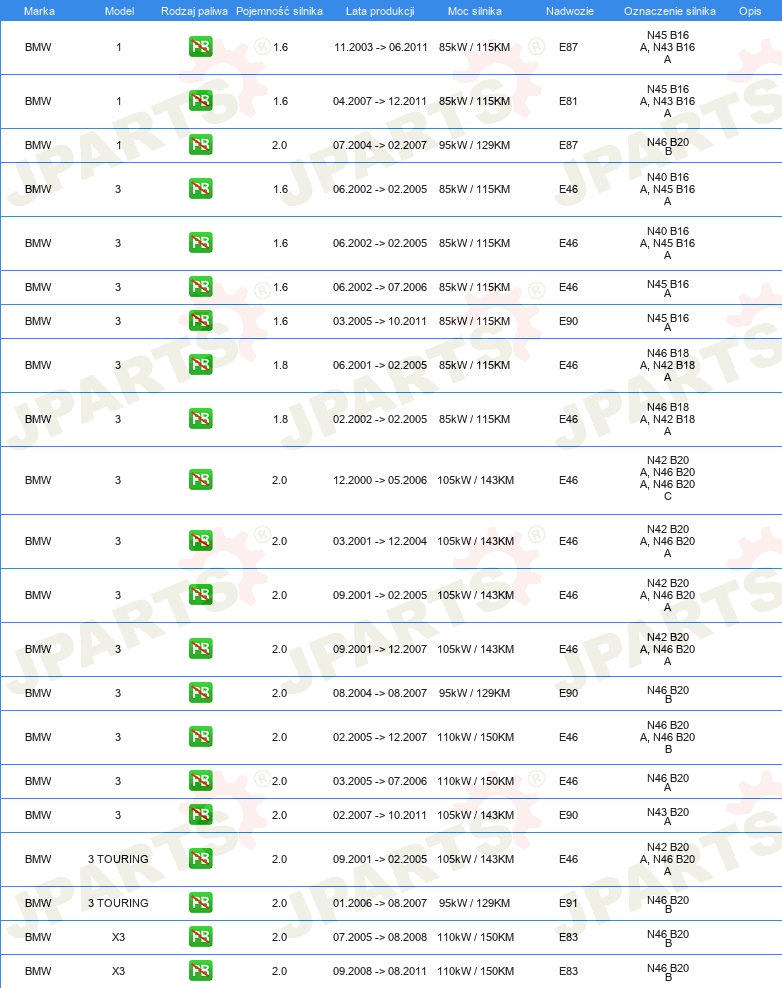
Task: Click the fuel icon in the 02.2005 -> 12.2007 row
Action: click(x=200, y=737)
